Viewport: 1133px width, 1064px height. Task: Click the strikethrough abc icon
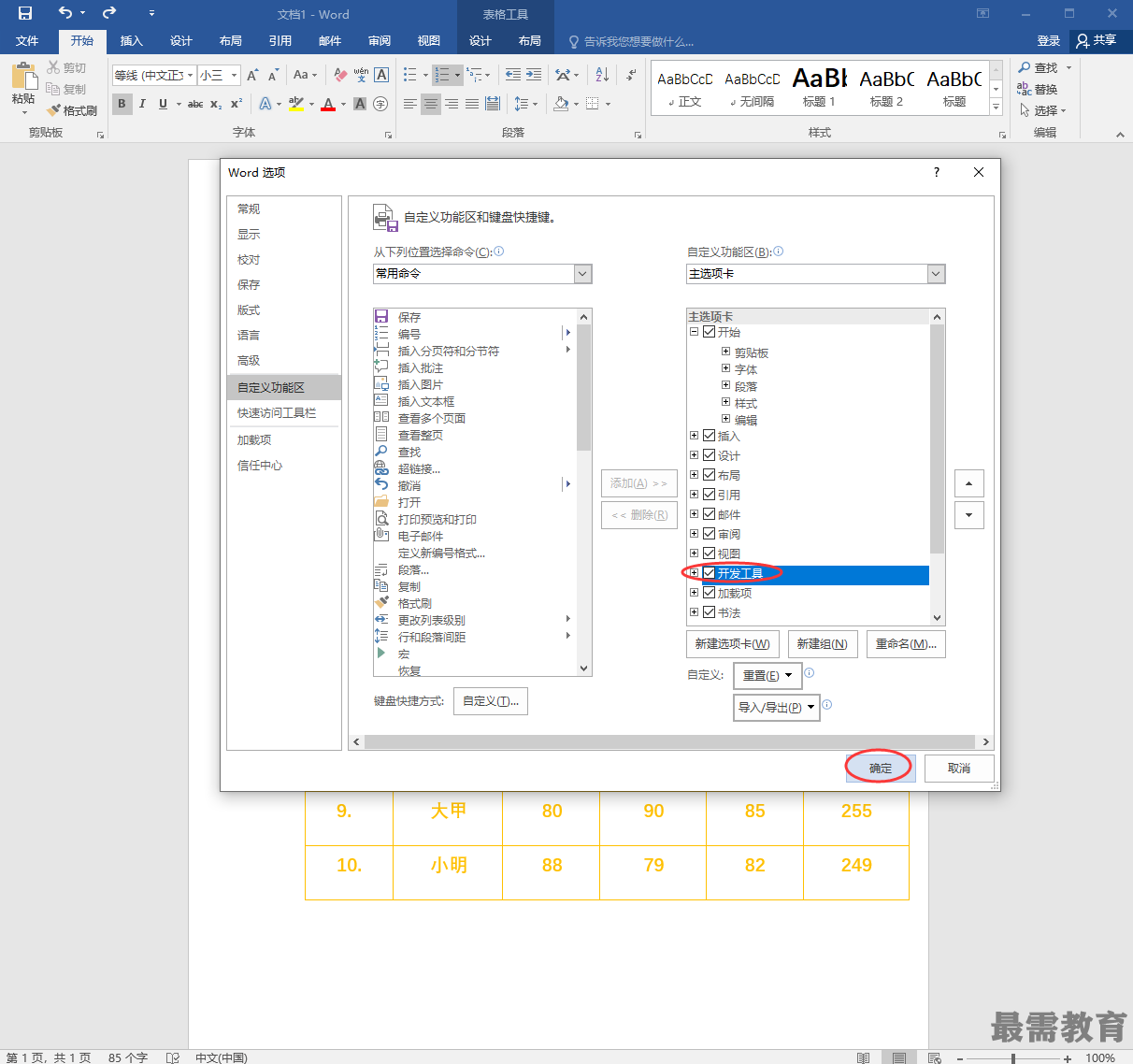point(195,104)
